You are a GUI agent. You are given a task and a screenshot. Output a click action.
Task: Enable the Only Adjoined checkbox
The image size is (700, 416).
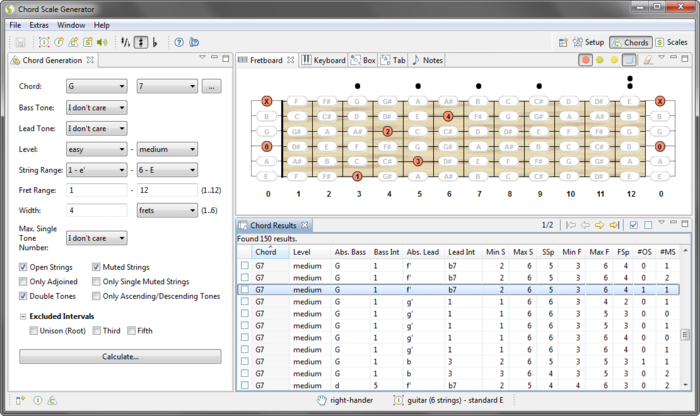click(x=23, y=282)
